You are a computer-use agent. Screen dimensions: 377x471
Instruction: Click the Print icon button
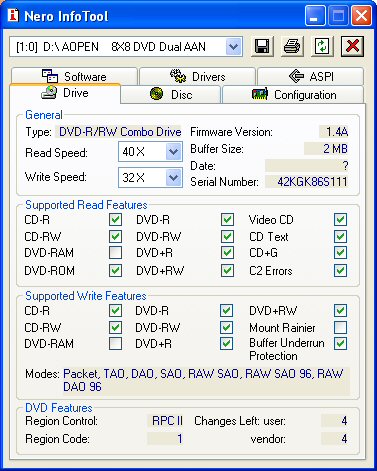[292, 46]
